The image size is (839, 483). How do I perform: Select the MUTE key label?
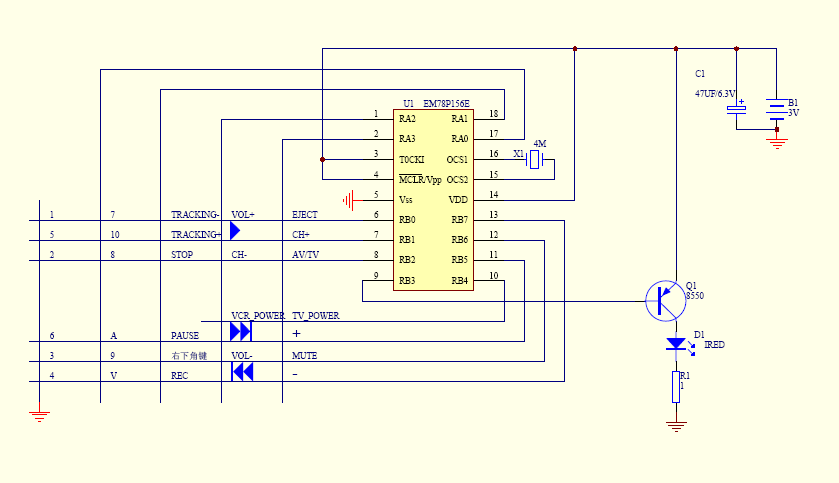[x=304, y=356]
